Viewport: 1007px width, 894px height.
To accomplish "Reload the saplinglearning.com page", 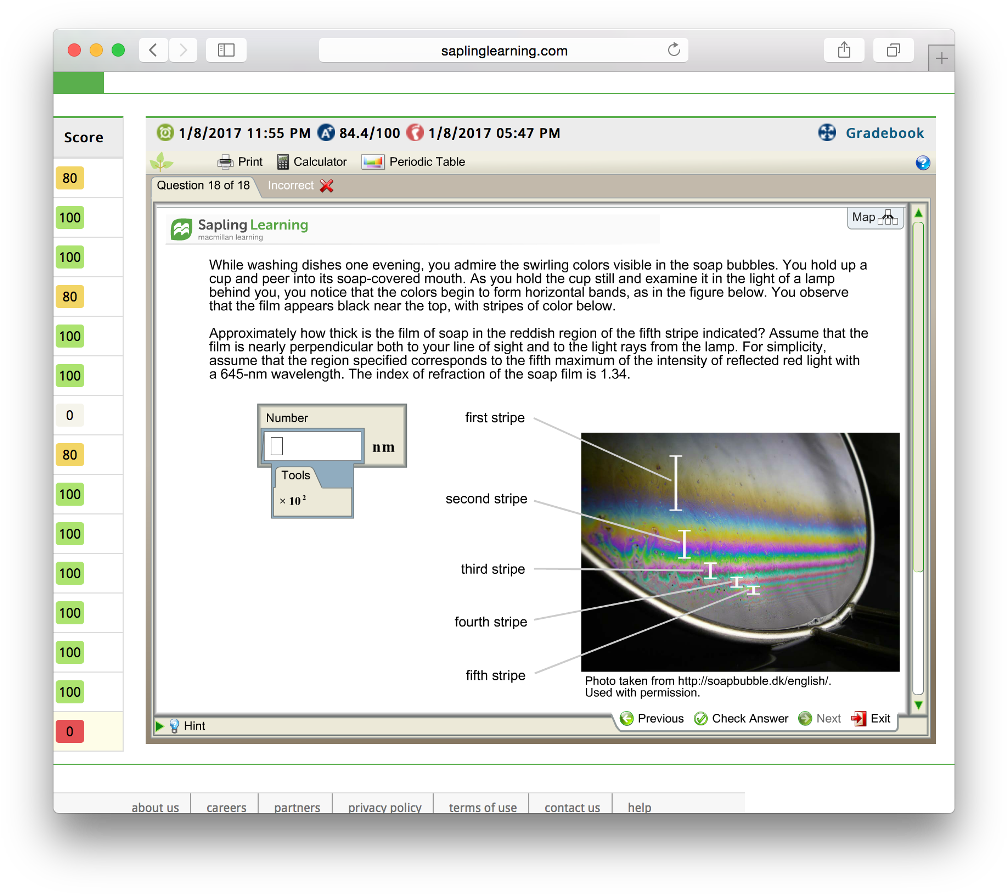I will pos(673,50).
